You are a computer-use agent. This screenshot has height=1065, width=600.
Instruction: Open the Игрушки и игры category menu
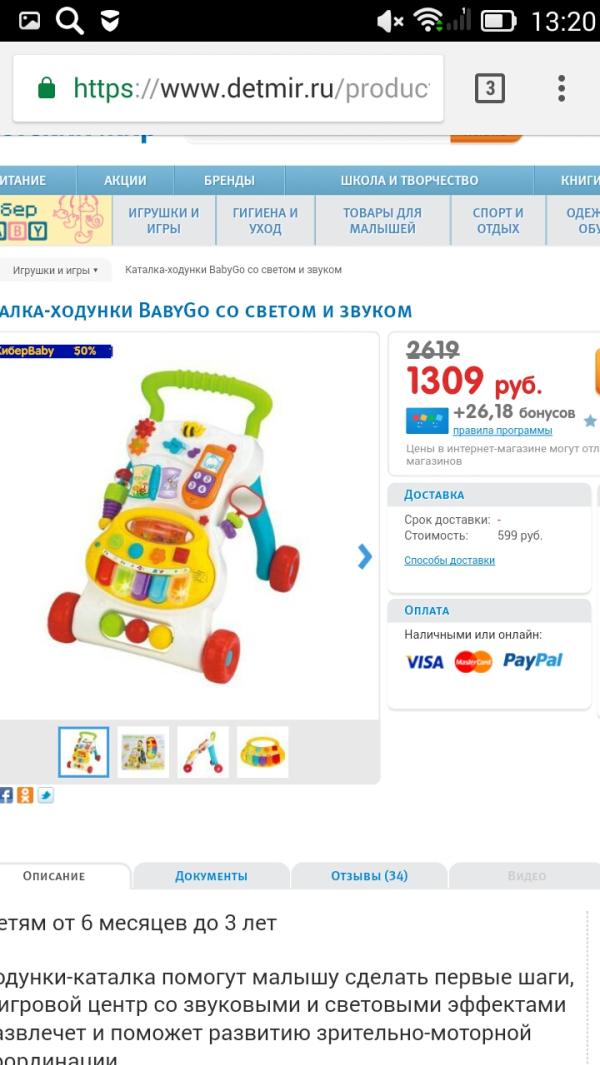click(164, 221)
